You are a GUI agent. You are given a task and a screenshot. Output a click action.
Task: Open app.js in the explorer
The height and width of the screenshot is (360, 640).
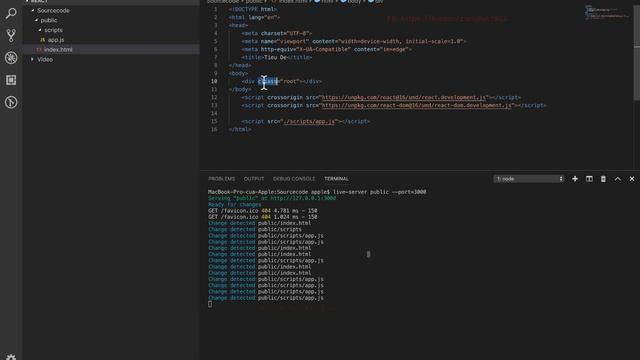[x=56, y=40]
